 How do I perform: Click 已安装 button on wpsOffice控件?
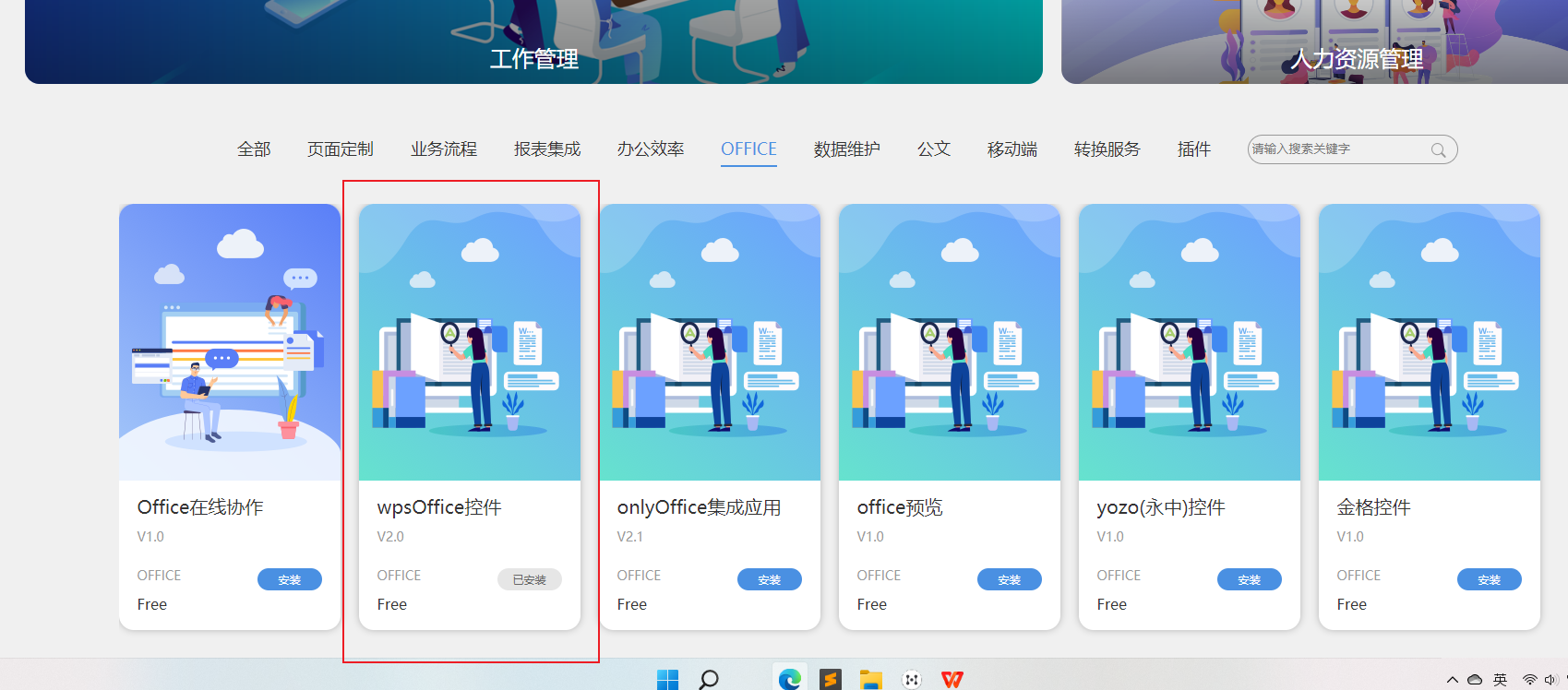click(x=530, y=579)
